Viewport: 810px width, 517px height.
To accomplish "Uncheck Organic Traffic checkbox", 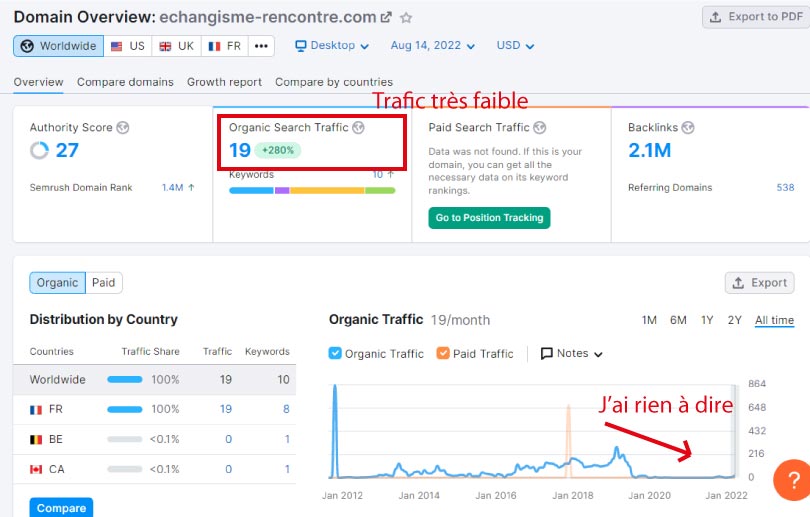I will 335,353.
